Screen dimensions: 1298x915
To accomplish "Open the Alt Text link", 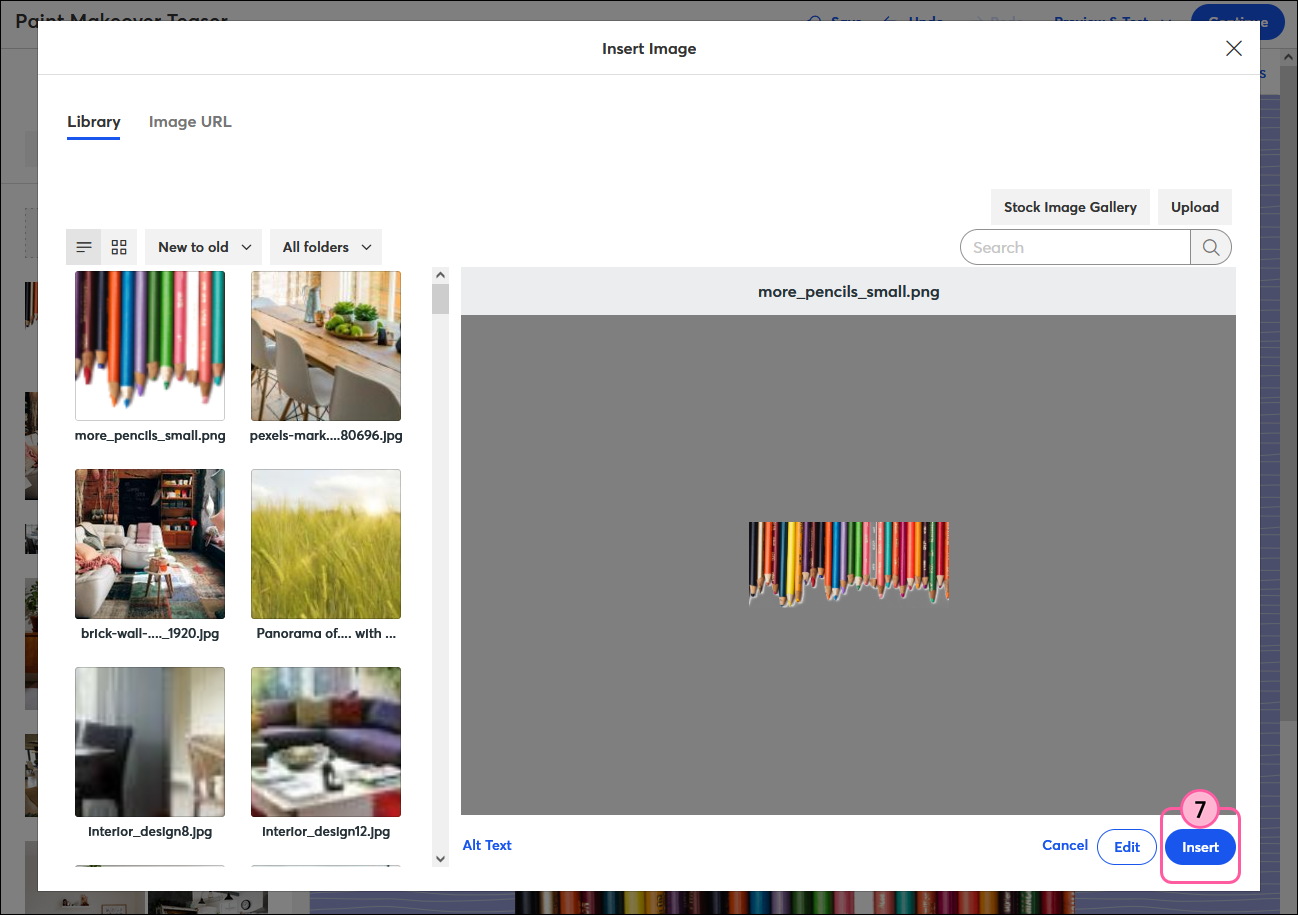I will (487, 845).
